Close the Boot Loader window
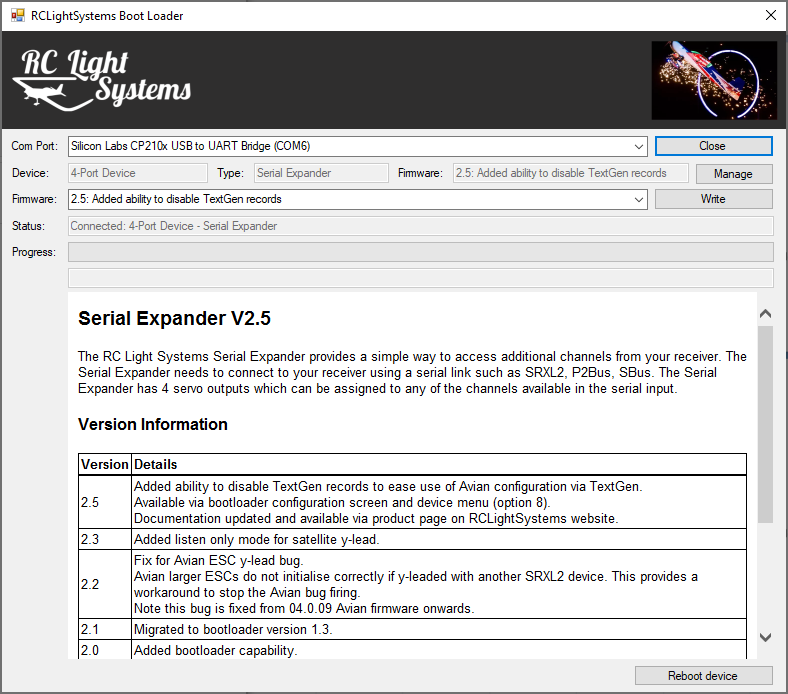This screenshot has height=694, width=788. [769, 16]
